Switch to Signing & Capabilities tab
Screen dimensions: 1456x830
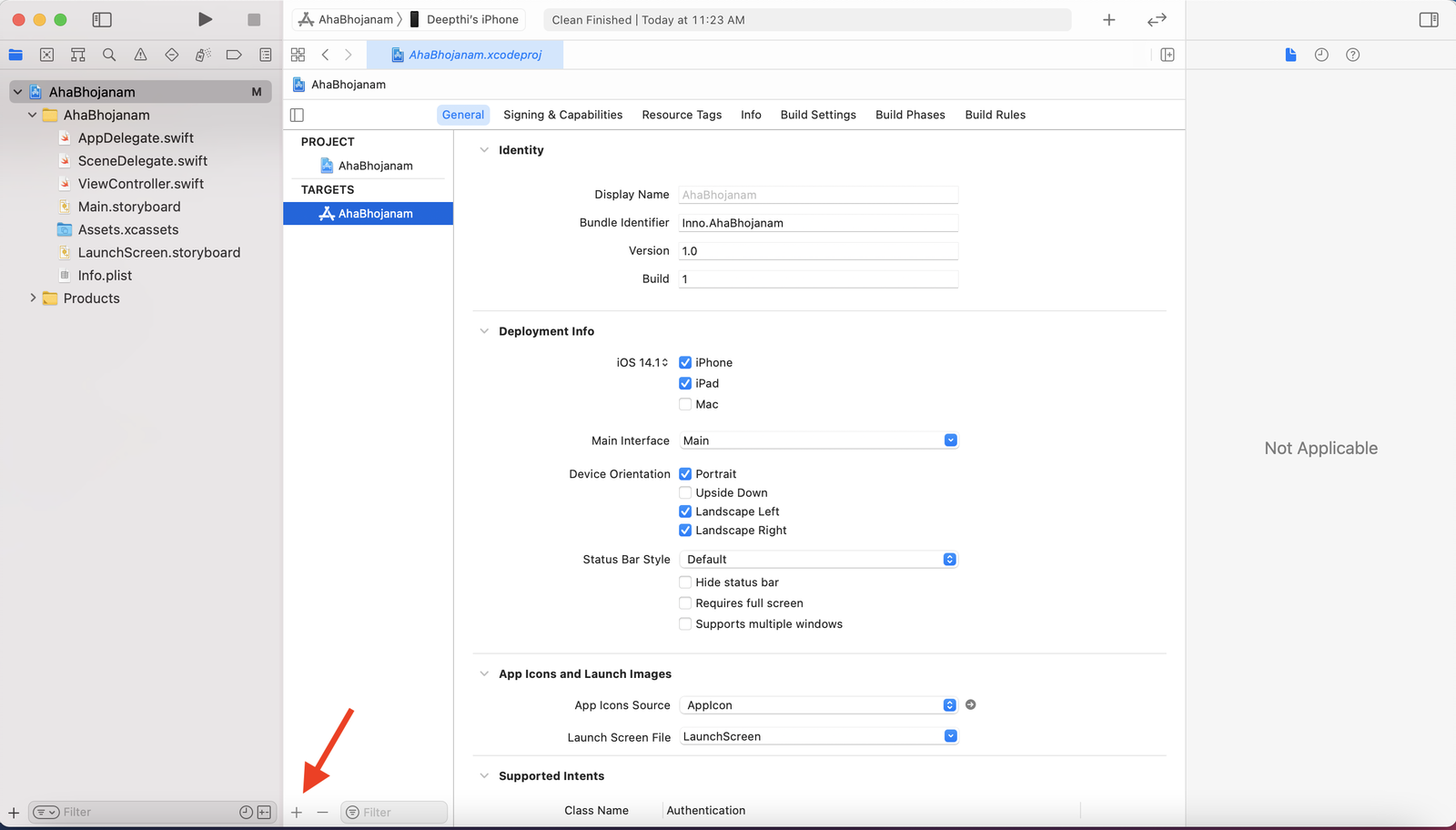click(x=563, y=115)
